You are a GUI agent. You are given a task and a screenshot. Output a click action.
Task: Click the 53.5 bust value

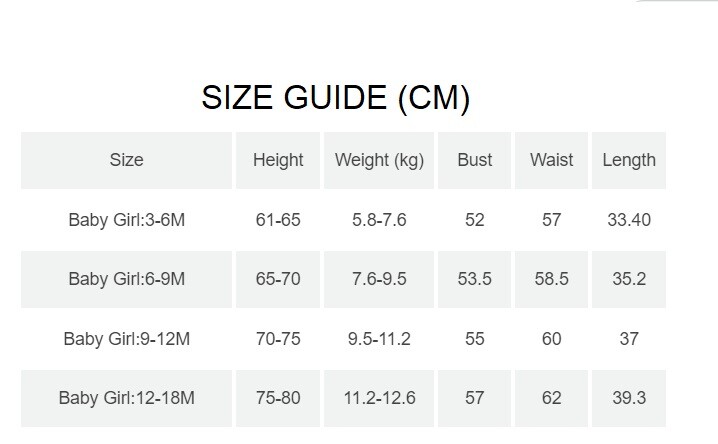pos(474,279)
